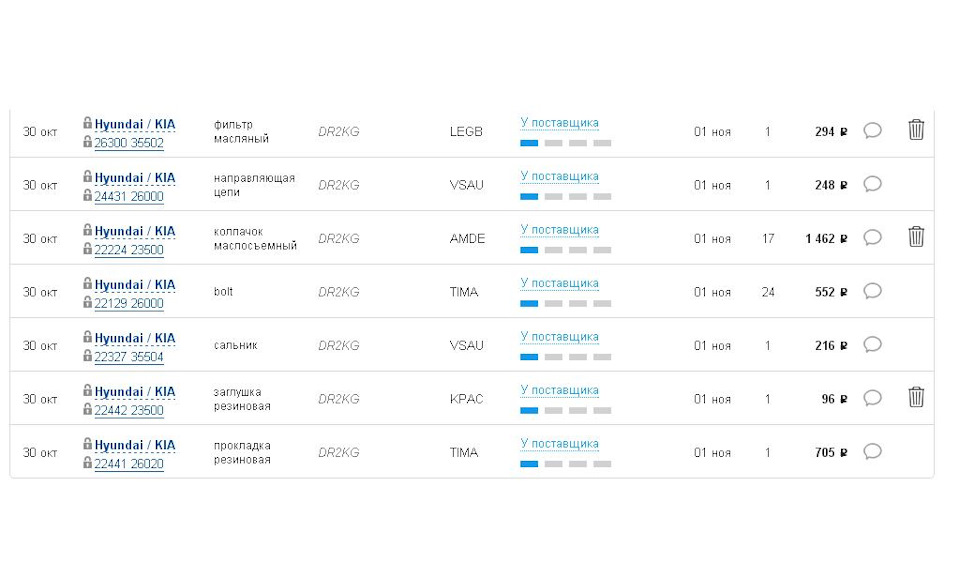Open comment for the 1 462 ₽ item
The height and width of the screenshot is (563, 960).
pyautogui.click(x=872, y=238)
